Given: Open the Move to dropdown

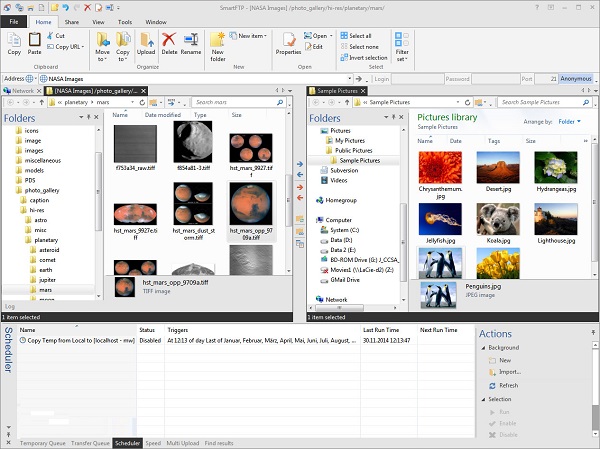Looking at the screenshot, I should tap(102, 45).
